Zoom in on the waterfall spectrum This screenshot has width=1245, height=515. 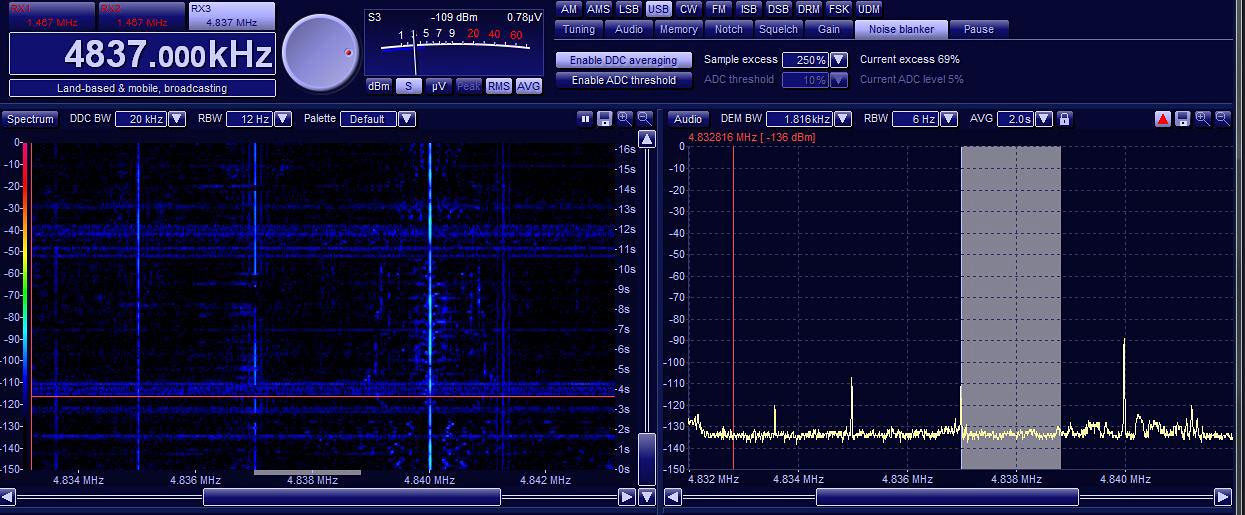click(x=625, y=119)
